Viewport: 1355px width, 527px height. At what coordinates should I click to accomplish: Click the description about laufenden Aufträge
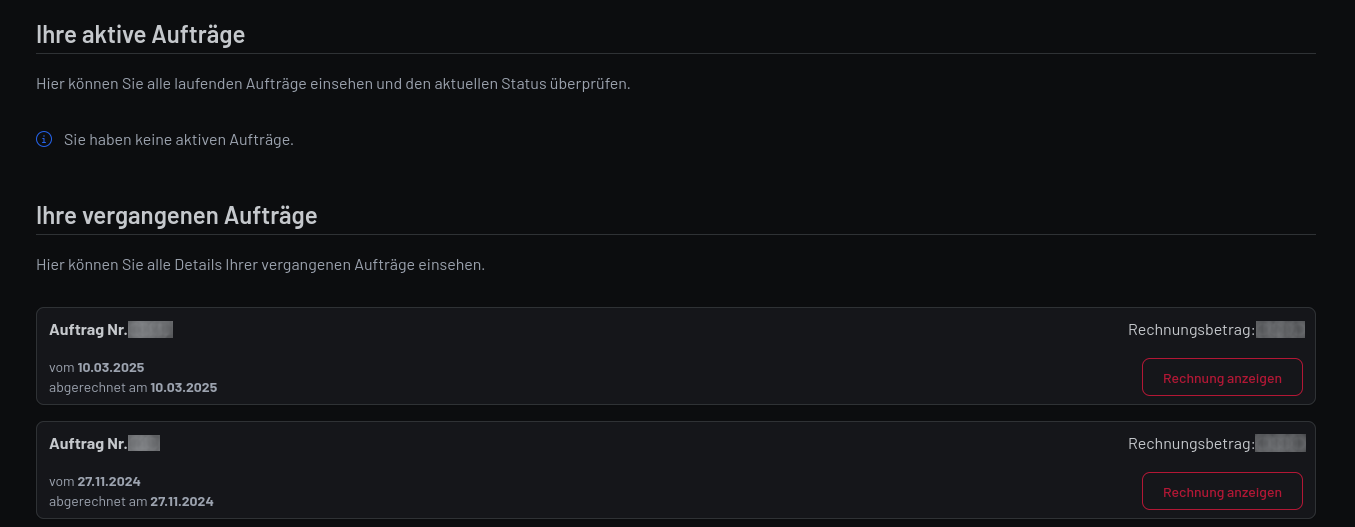pos(333,84)
